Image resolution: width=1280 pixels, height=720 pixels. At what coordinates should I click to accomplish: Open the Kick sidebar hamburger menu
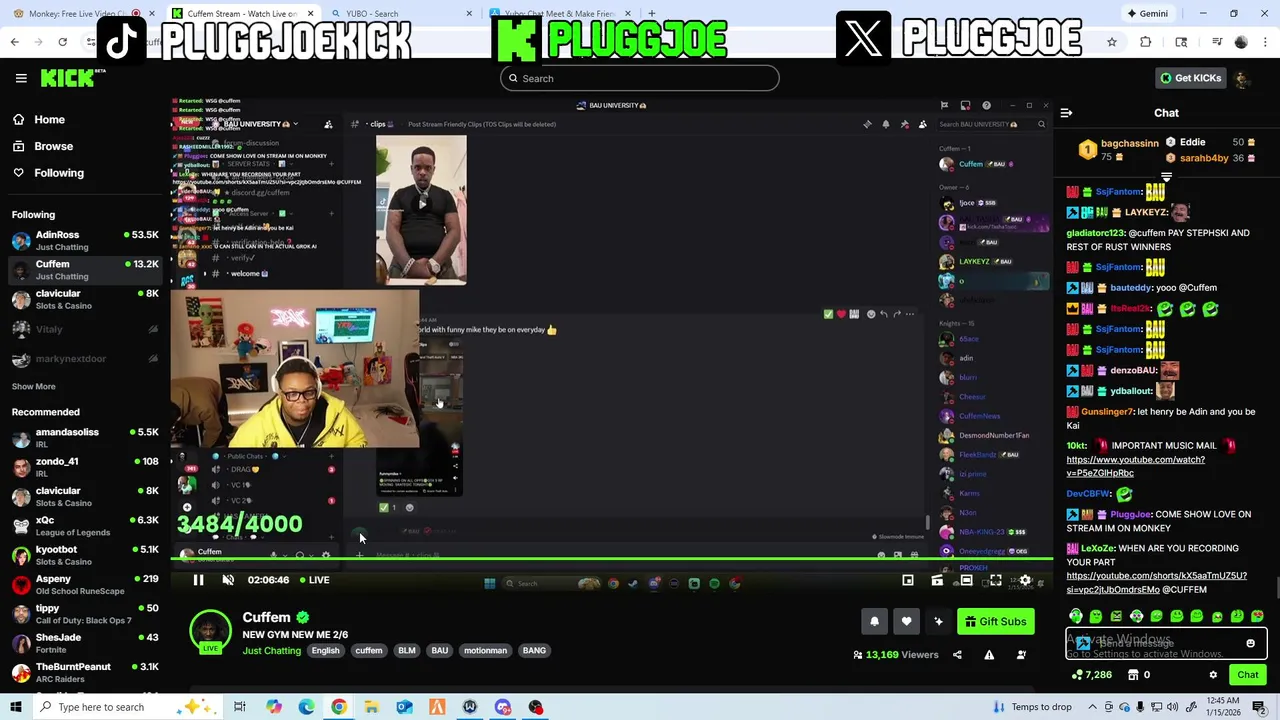(21, 78)
